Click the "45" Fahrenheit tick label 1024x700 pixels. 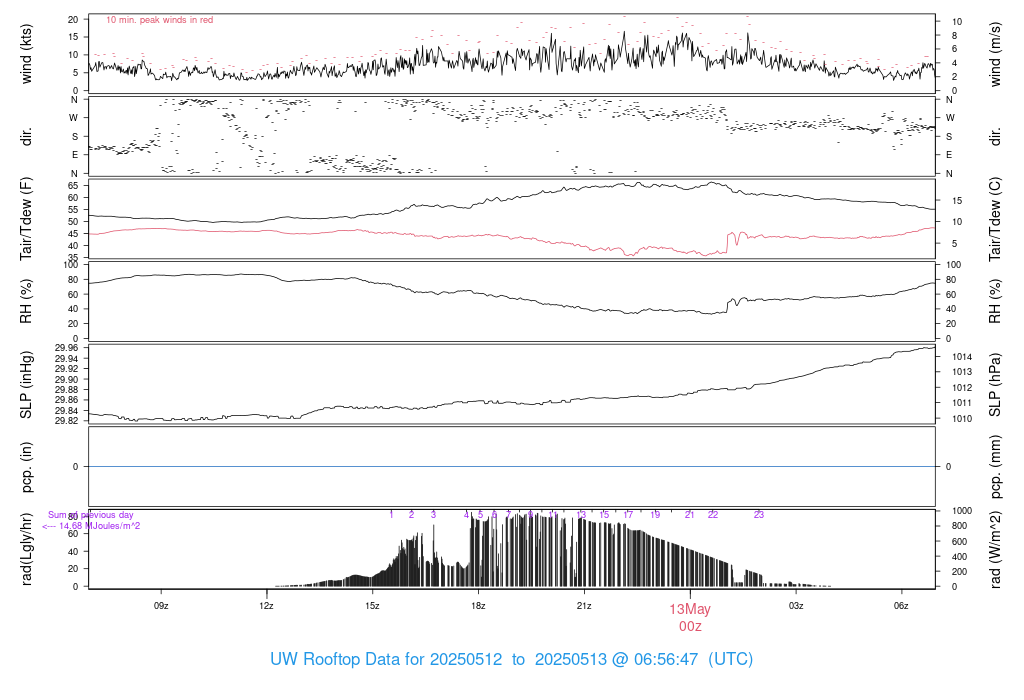[x=73, y=234]
